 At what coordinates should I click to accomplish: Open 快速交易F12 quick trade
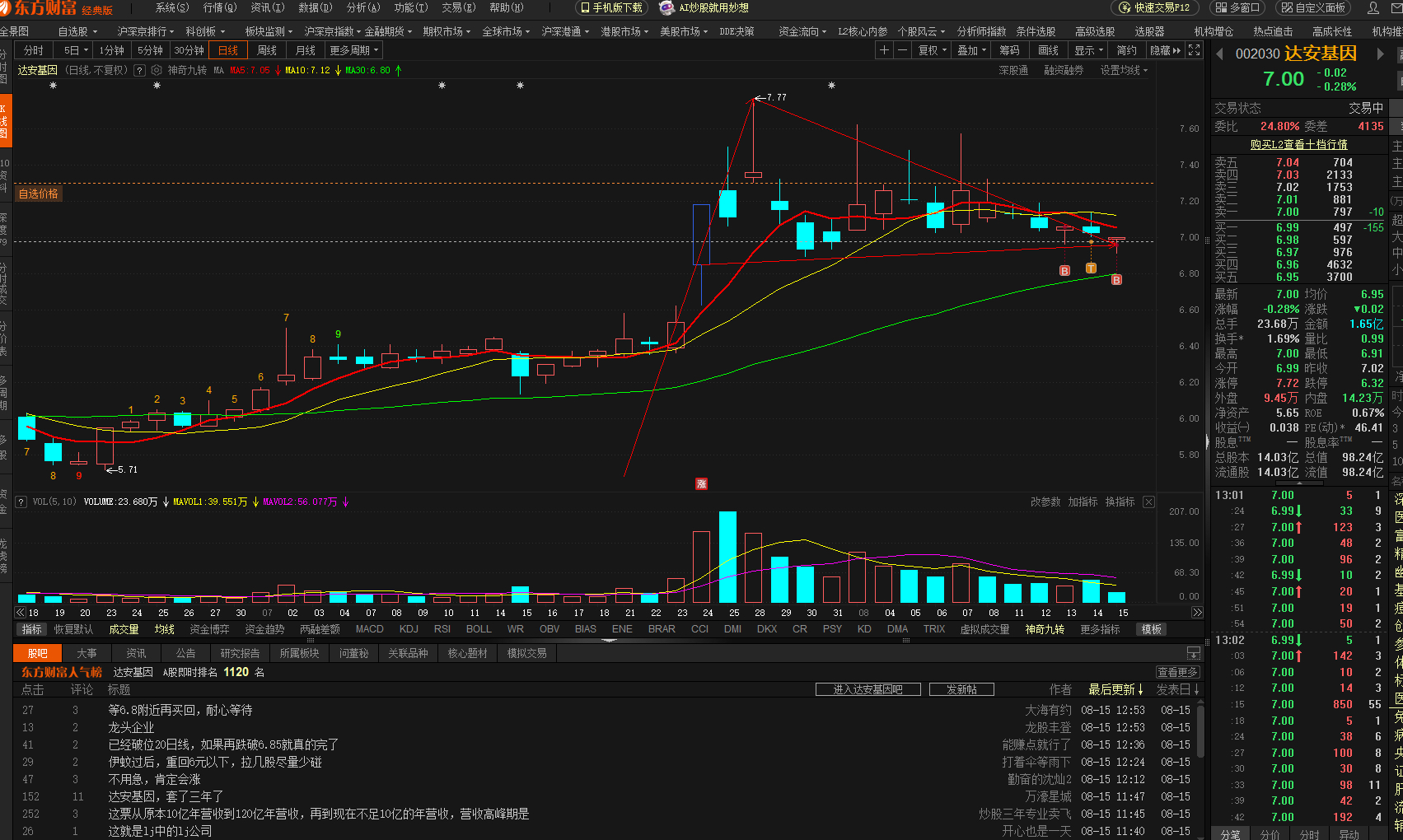(x=1155, y=7)
